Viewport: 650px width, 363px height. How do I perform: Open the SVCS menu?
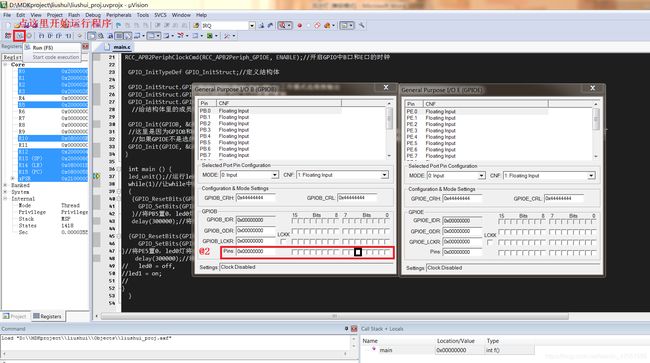pyautogui.click(x=160, y=15)
